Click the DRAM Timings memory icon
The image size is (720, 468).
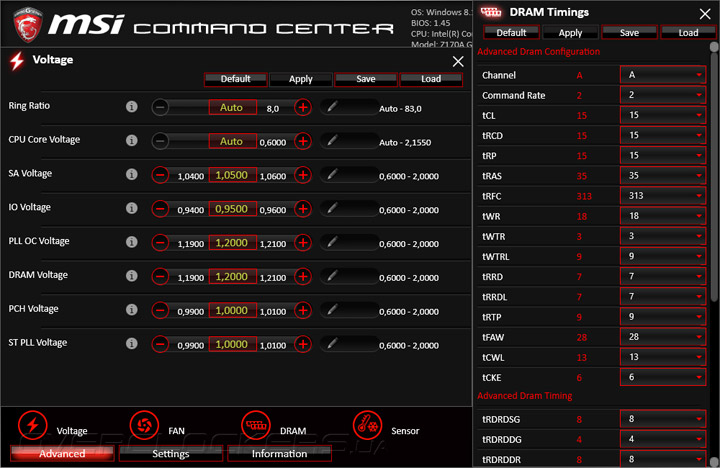pyautogui.click(x=491, y=12)
